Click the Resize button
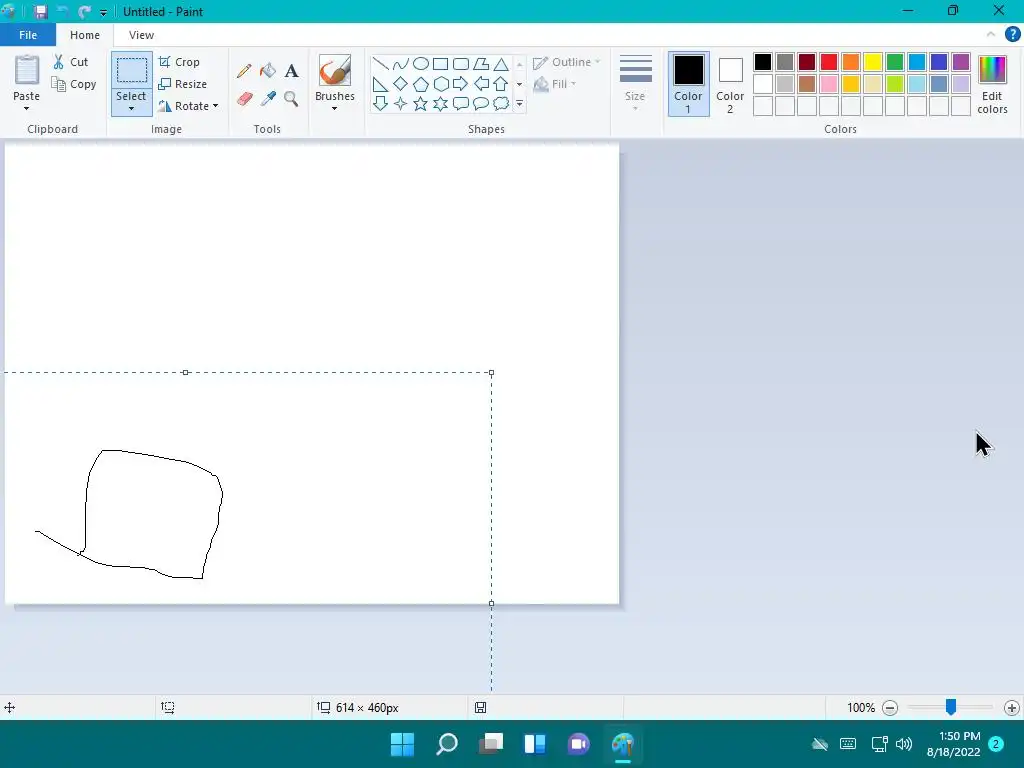This screenshot has width=1024, height=768. click(x=183, y=84)
